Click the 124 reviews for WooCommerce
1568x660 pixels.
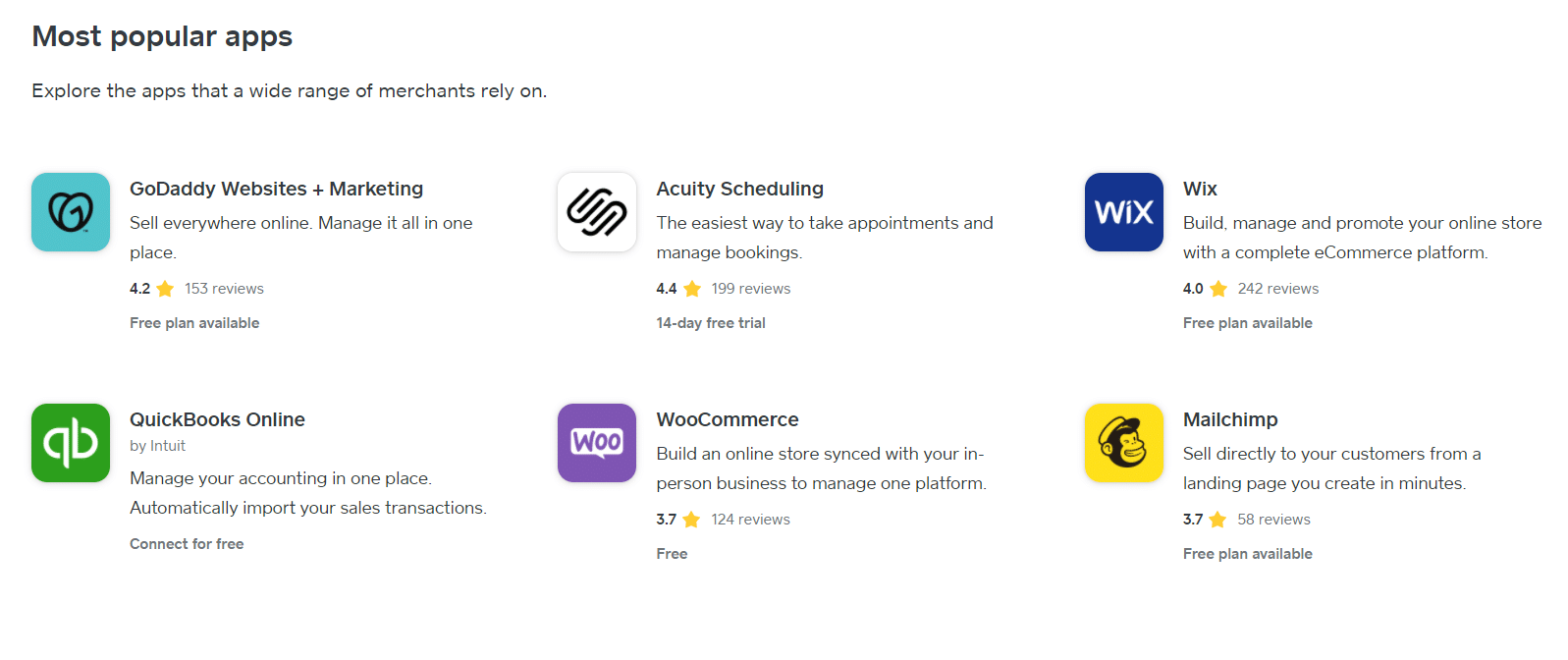tap(750, 520)
